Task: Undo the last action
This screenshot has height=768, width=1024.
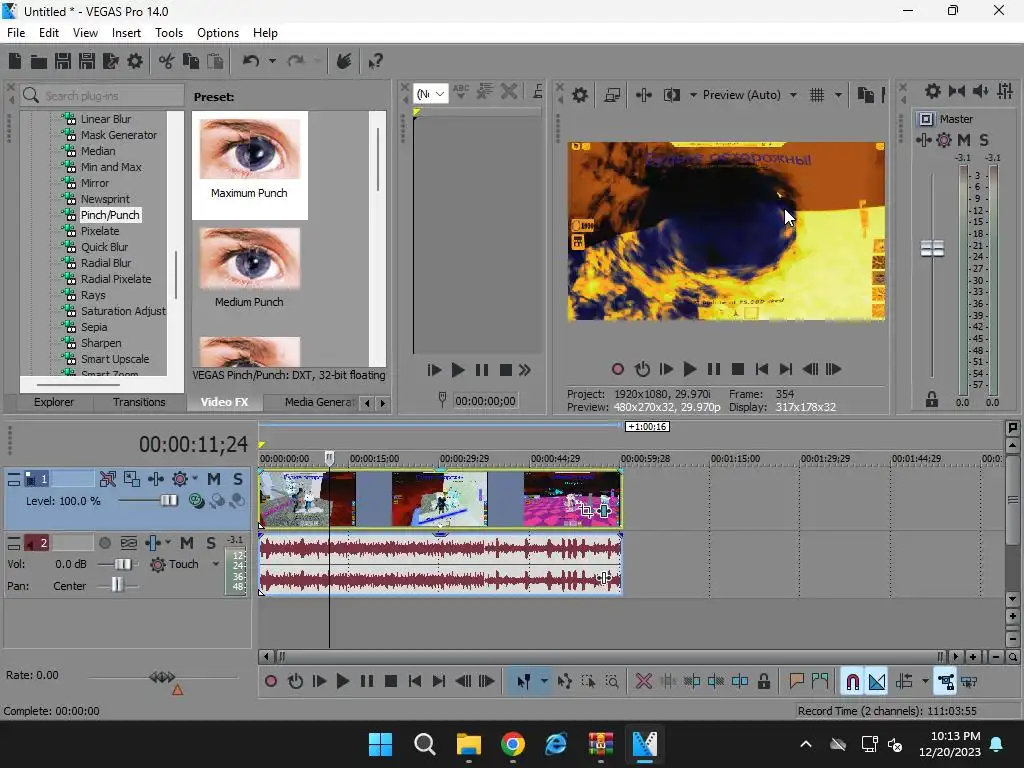Action: tap(251, 61)
